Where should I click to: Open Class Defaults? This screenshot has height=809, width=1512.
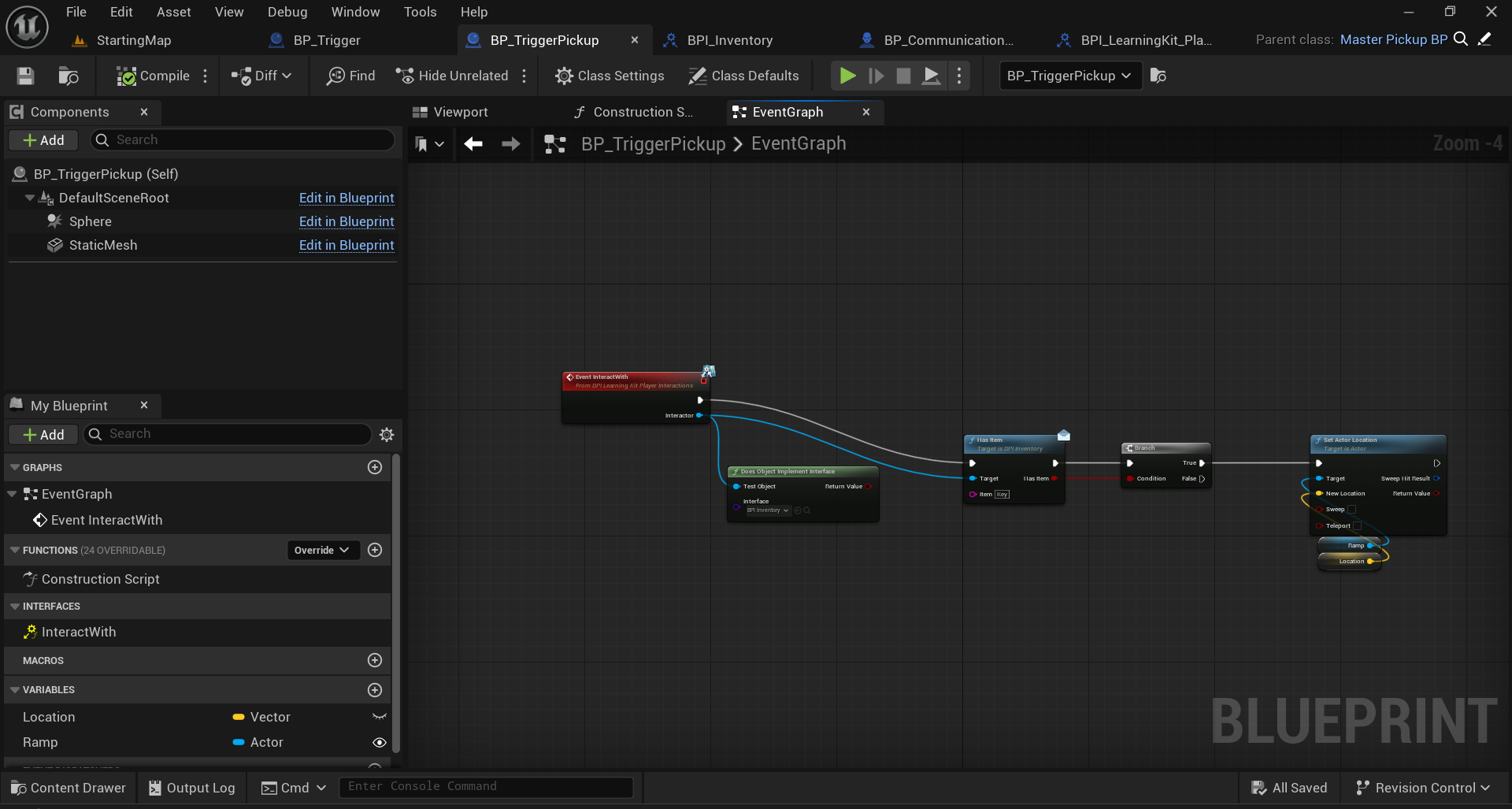(743, 76)
